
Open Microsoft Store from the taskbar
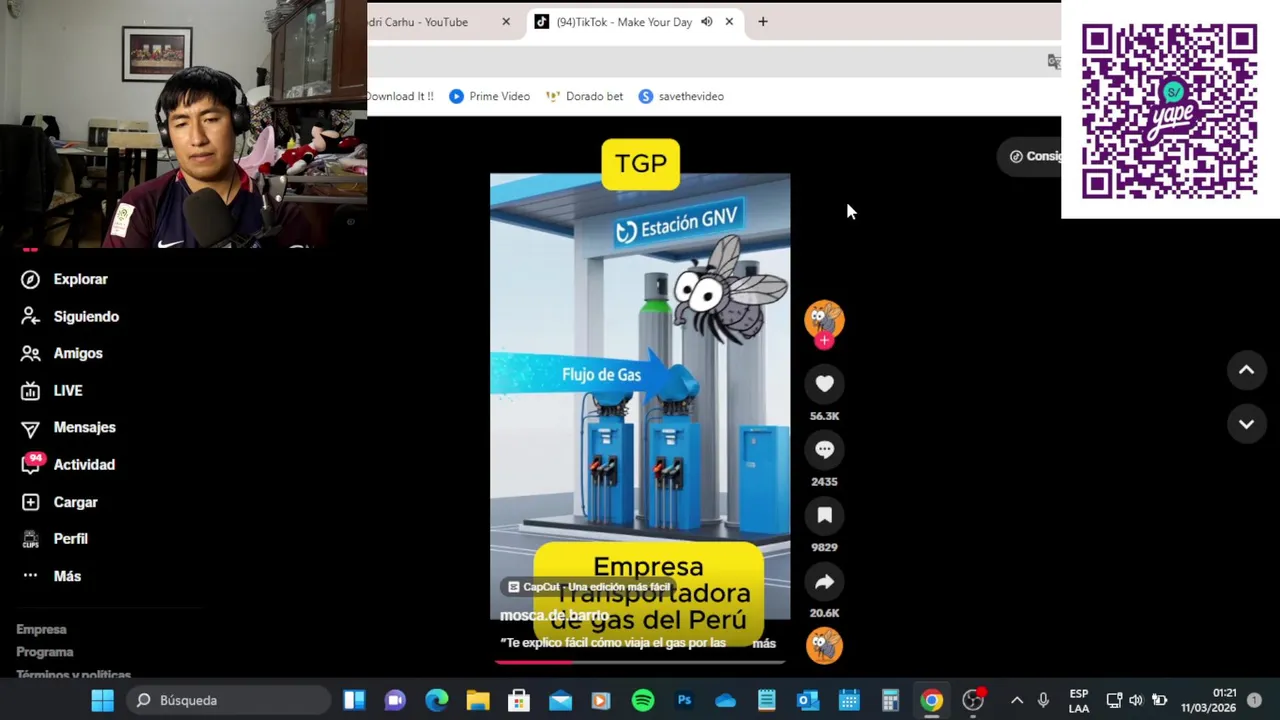tap(519, 700)
